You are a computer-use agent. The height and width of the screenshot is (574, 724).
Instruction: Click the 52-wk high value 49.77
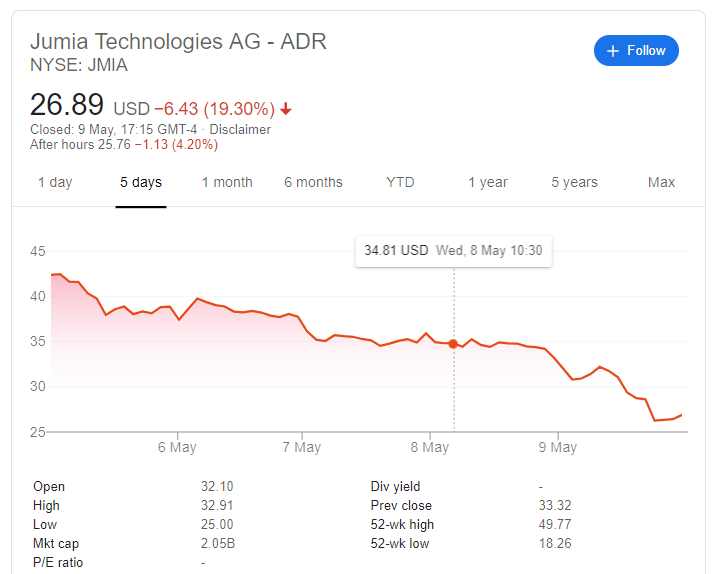(x=555, y=524)
